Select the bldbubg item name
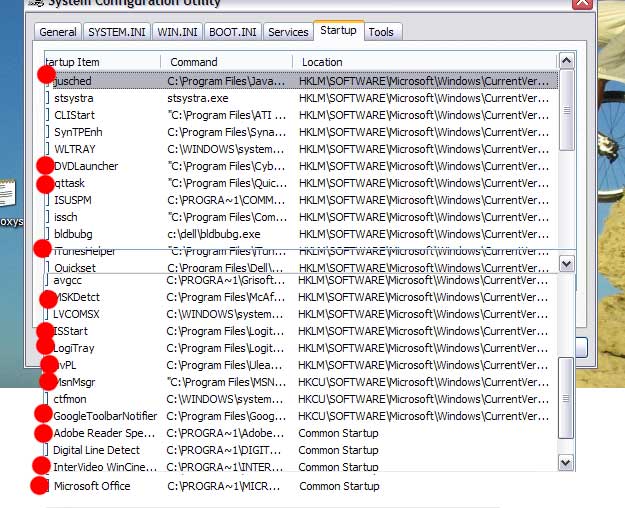Screen dimensions: 625x508 [x=73, y=234]
